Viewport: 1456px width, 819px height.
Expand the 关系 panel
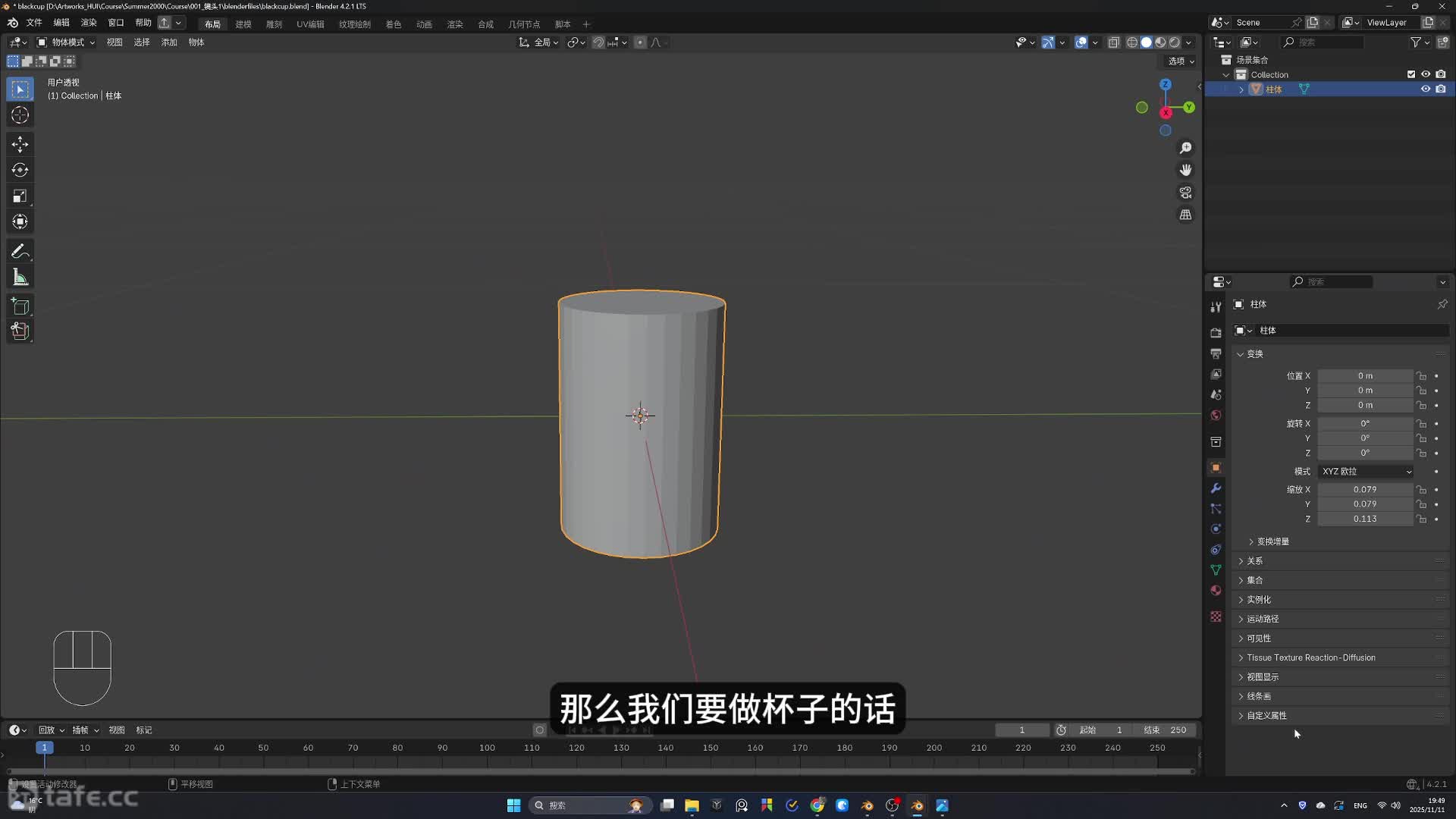tap(1255, 561)
